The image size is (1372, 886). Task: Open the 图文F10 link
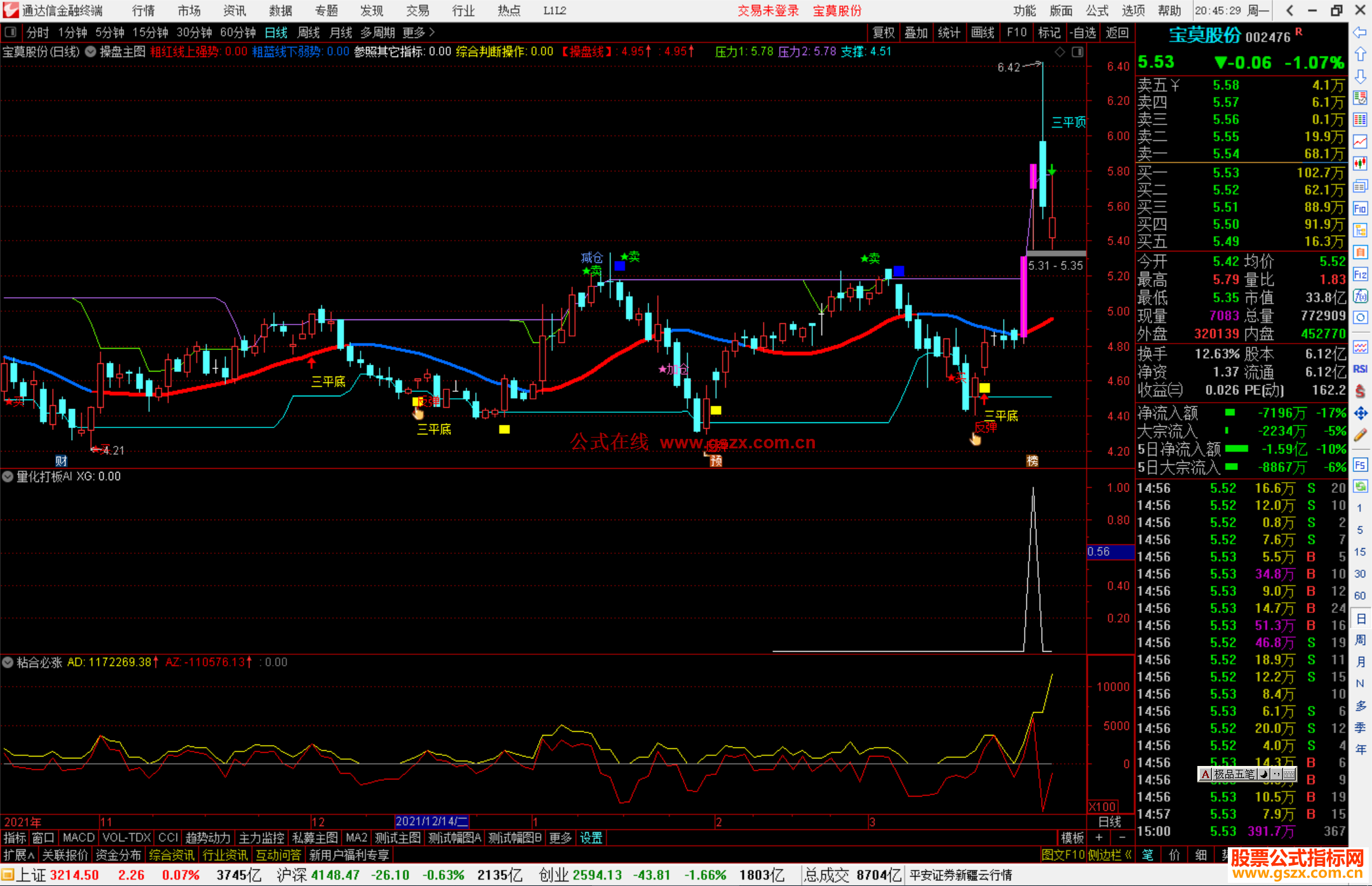pyautogui.click(x=1063, y=855)
